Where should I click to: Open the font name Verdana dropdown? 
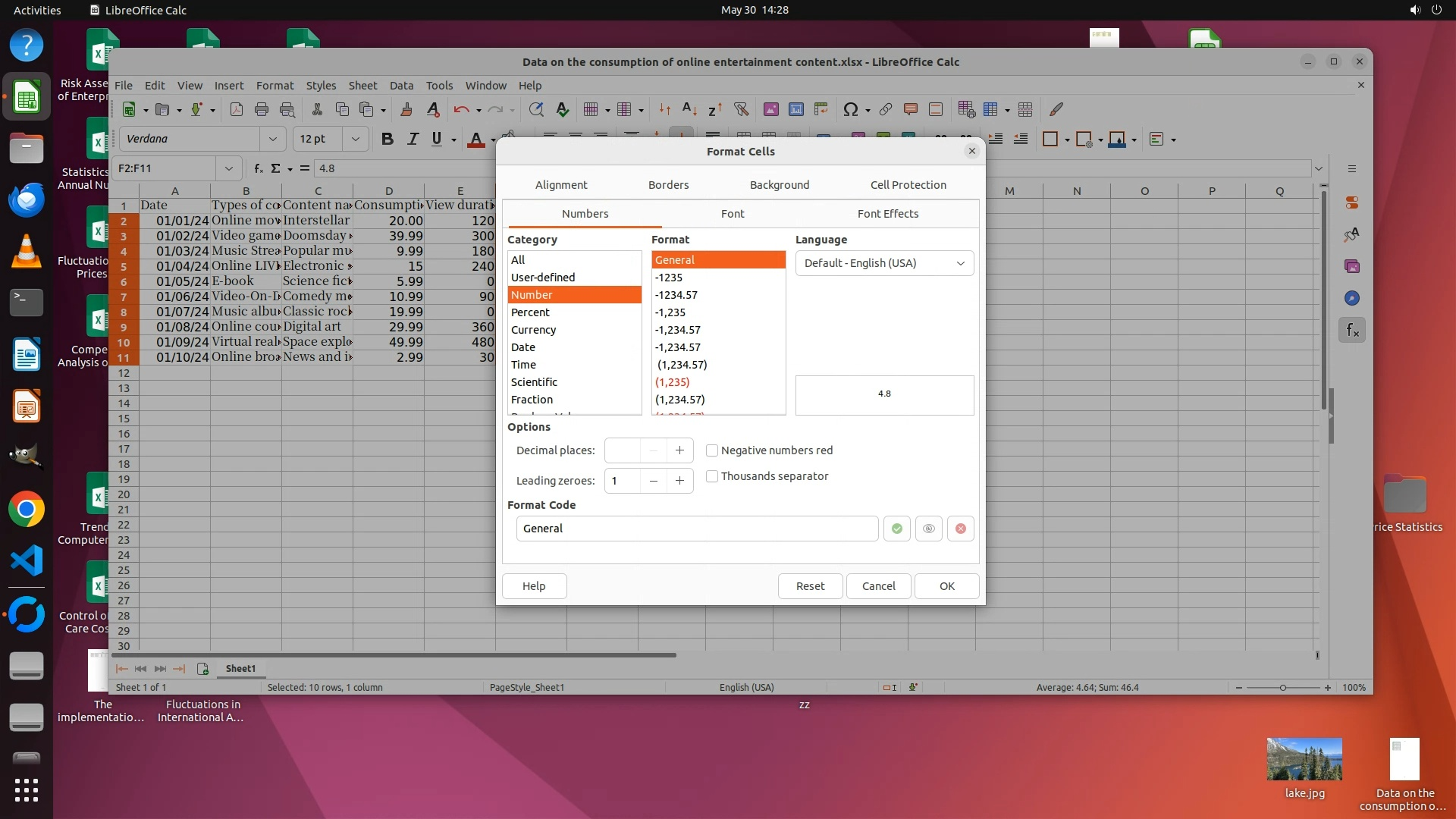272,139
